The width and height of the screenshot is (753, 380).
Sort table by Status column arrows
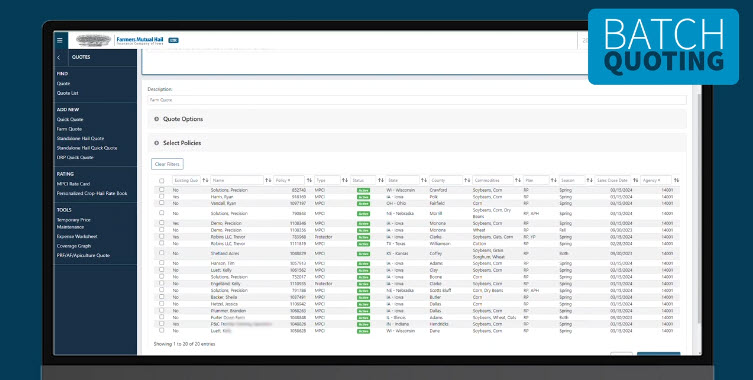[x=381, y=180]
